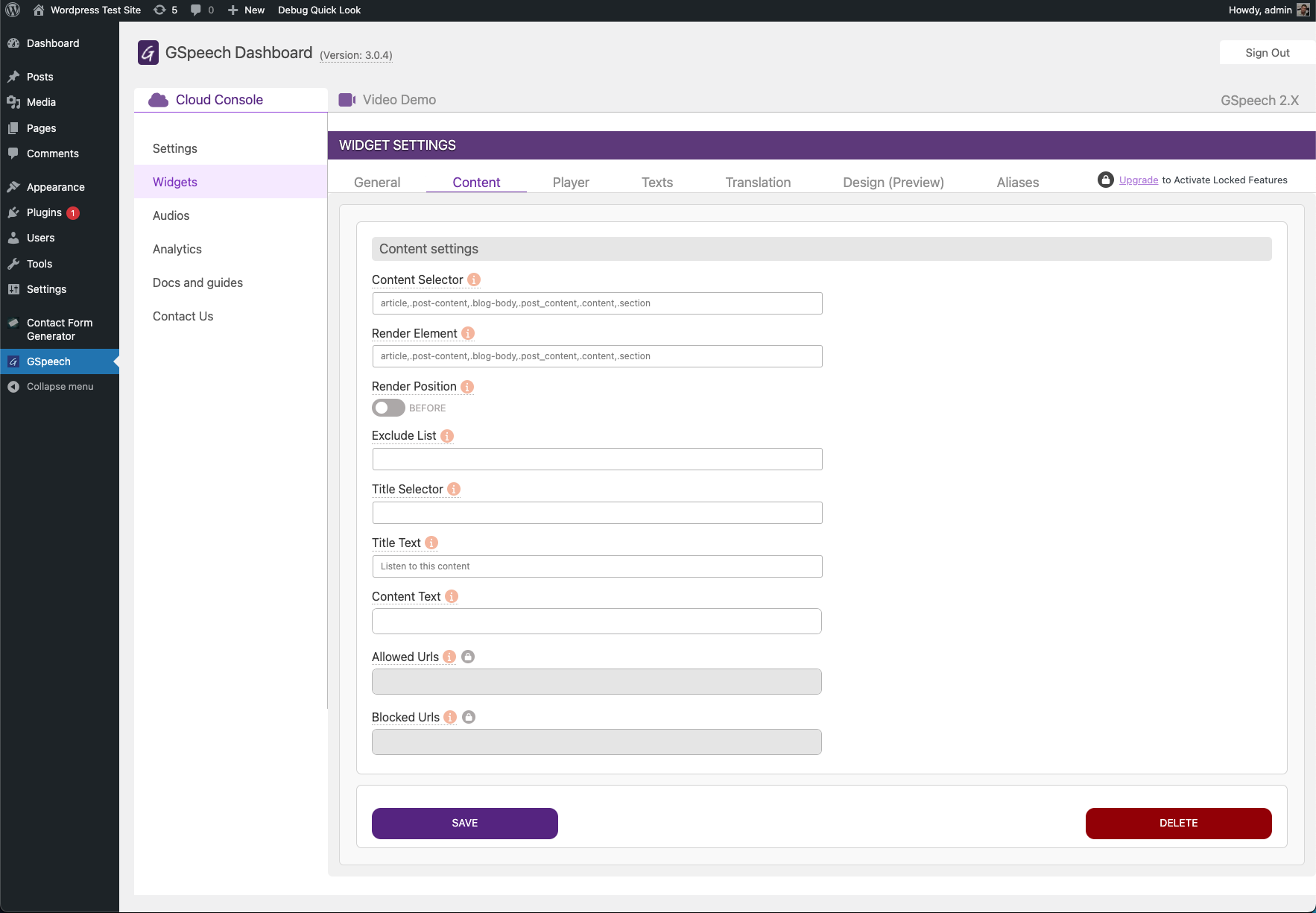
Task: Open Pages in WordPress sidebar
Action: point(60,128)
